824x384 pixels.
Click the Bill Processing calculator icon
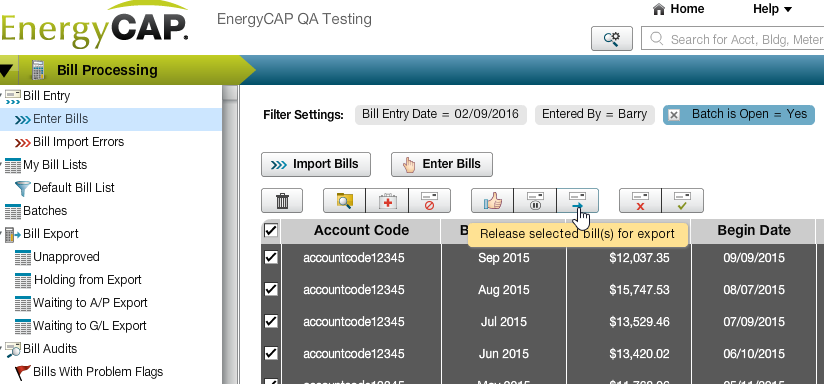pos(37,70)
